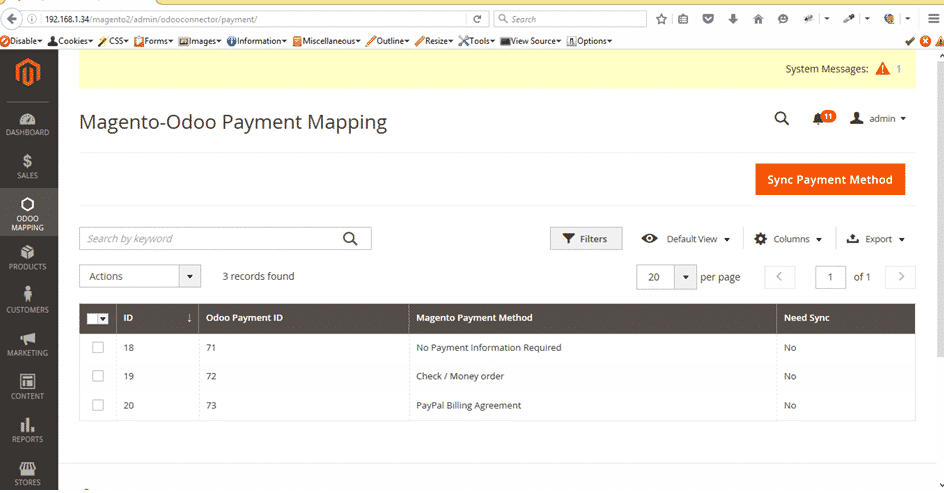Select the checkbox for row ID 20
944x493 pixels.
pyautogui.click(x=98, y=405)
